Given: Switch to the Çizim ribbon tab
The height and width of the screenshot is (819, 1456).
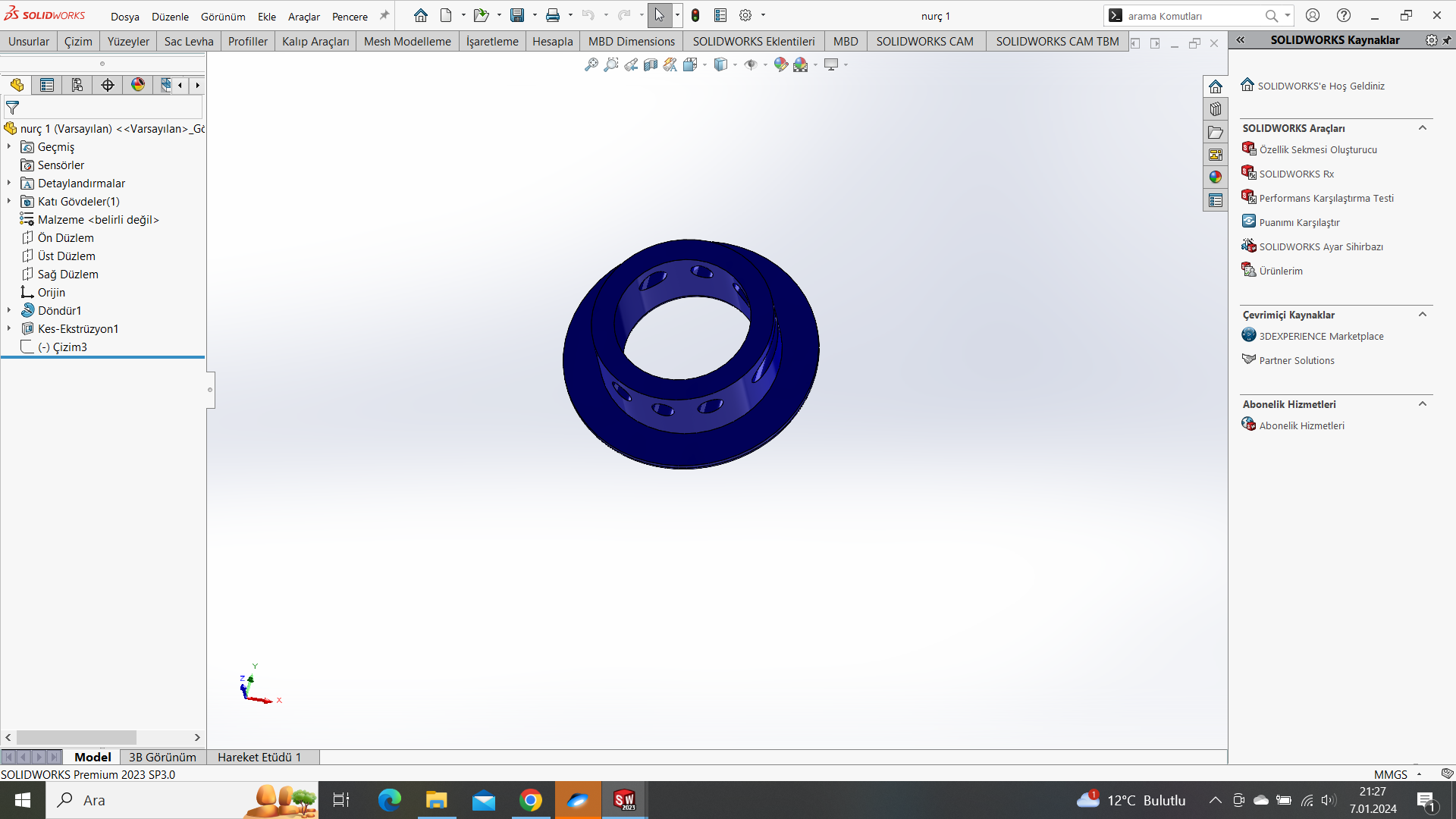Looking at the screenshot, I should pos(78,42).
